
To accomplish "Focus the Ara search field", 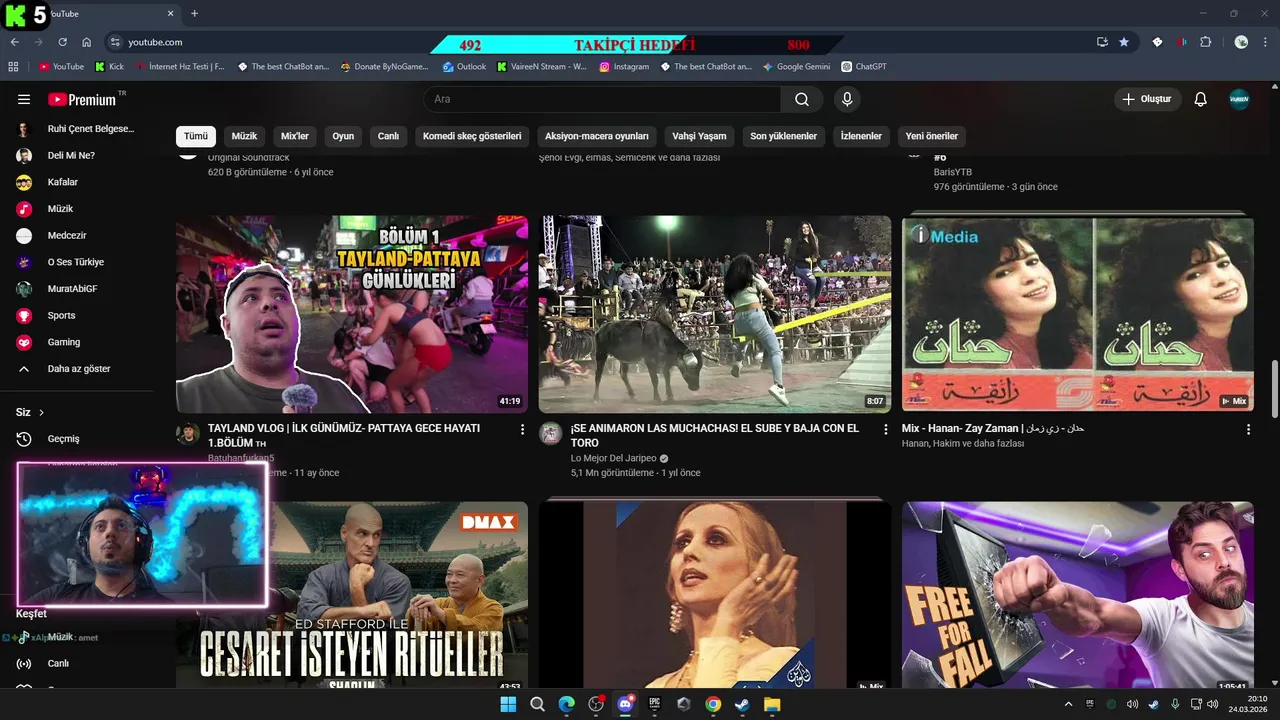I will point(602,99).
